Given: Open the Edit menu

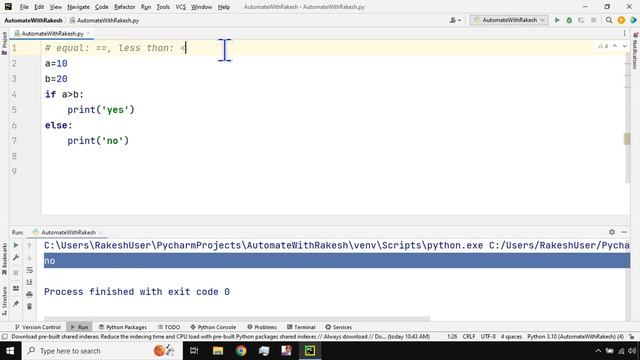Looking at the screenshot, I should pos(39,7).
